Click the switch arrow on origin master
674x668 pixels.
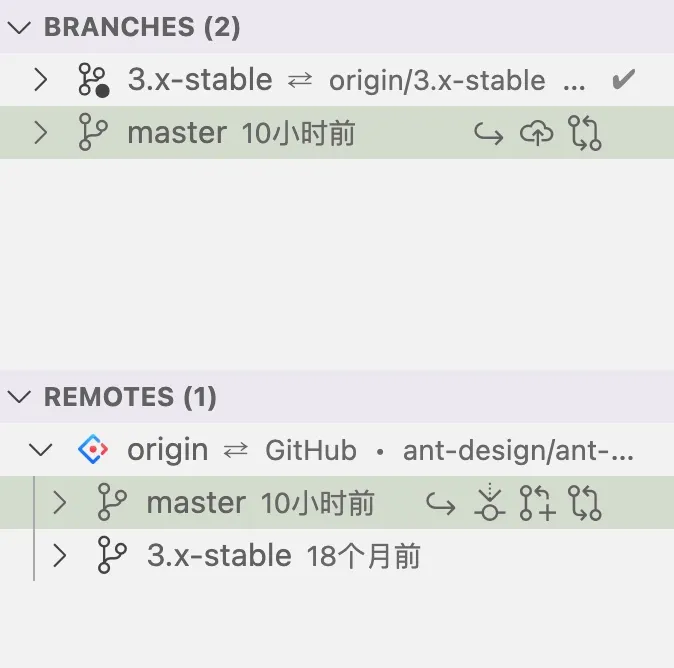441,503
